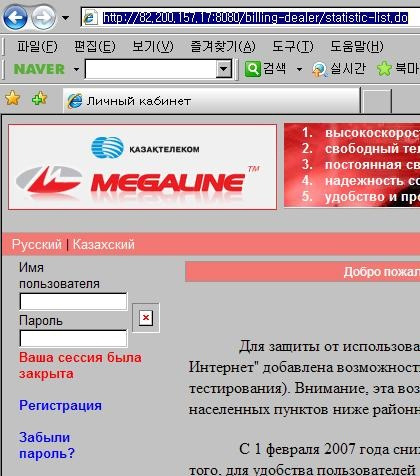The height and width of the screenshot is (476, 420).
Task: Open the 검색 options dropdown arrow
Action: point(299,70)
